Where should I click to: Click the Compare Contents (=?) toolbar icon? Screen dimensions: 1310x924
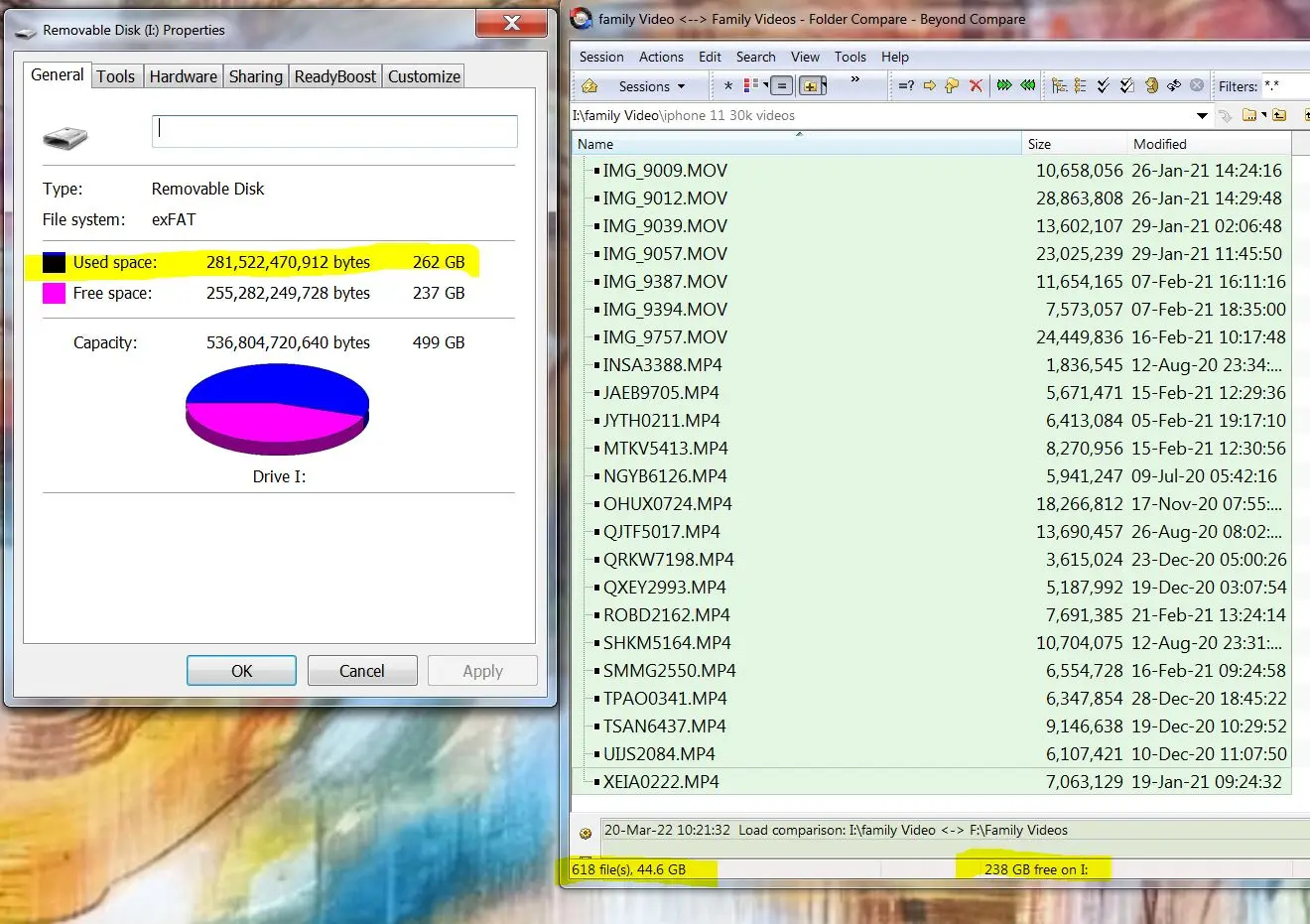(906, 86)
